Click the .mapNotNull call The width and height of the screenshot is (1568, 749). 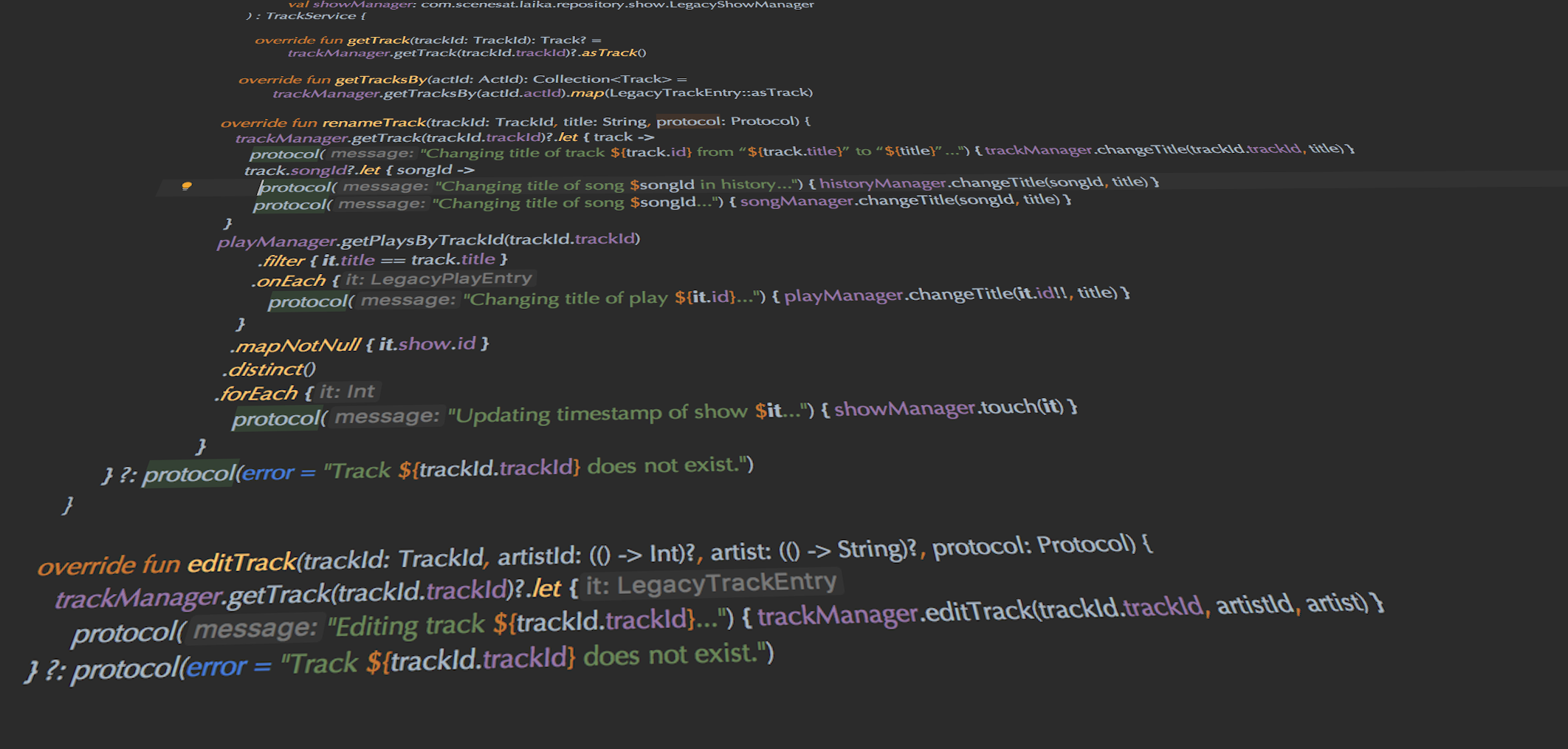295,346
